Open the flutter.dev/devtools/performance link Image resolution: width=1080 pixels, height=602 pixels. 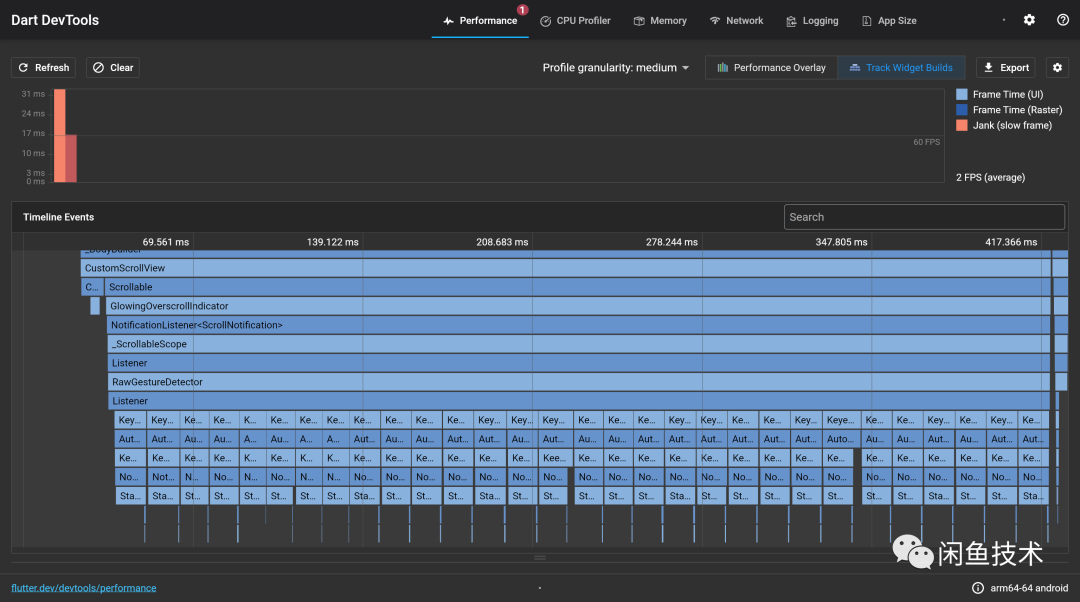[83, 588]
